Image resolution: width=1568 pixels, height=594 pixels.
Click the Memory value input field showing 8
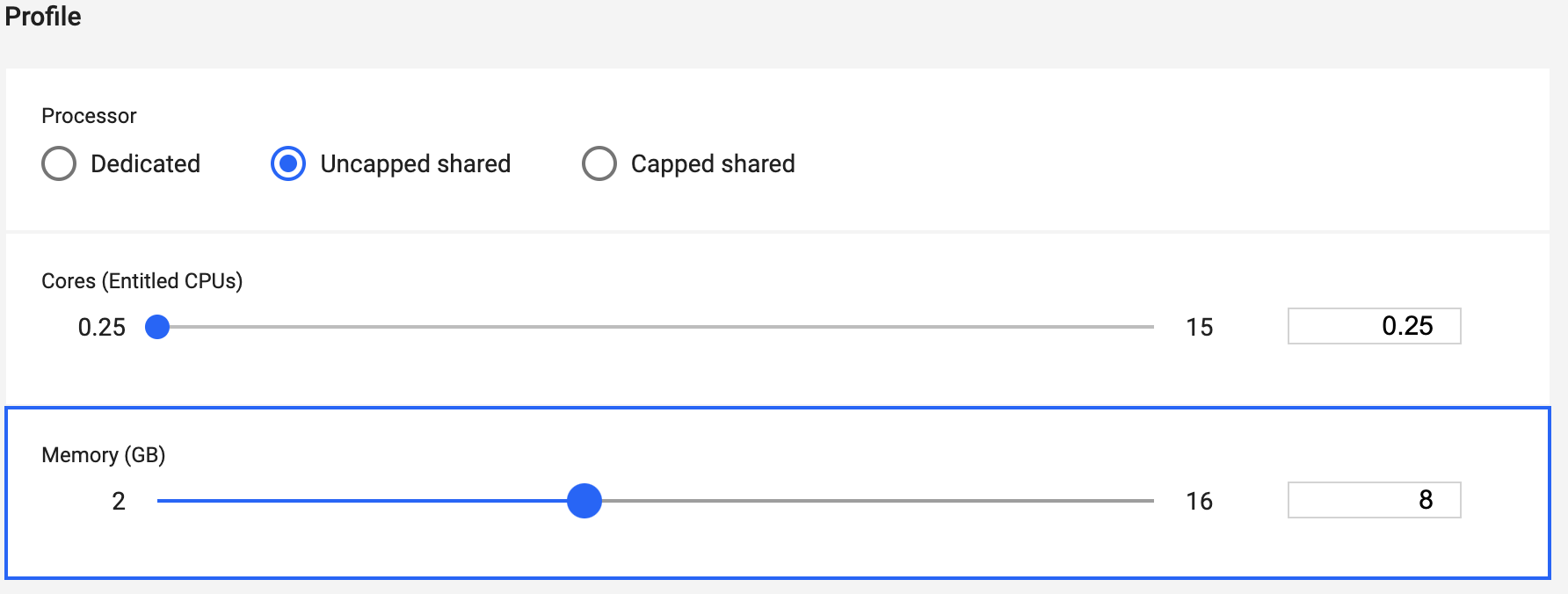[x=1374, y=500]
